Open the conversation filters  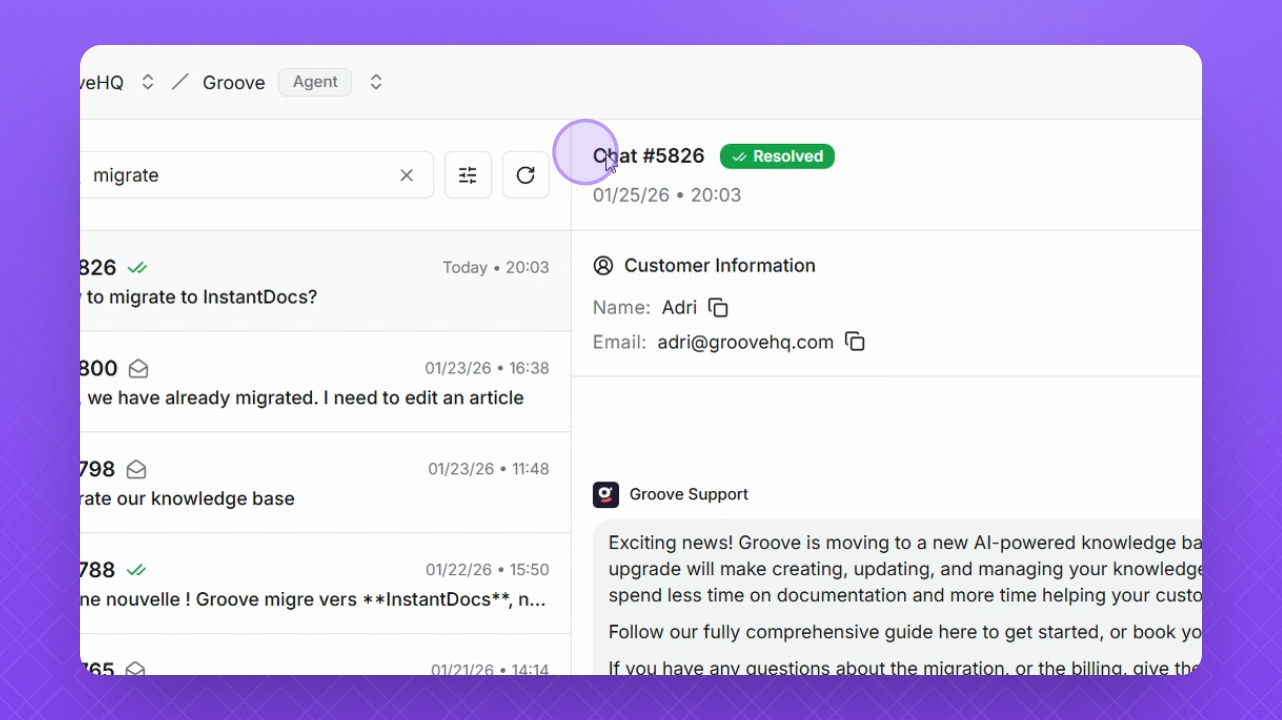468,175
